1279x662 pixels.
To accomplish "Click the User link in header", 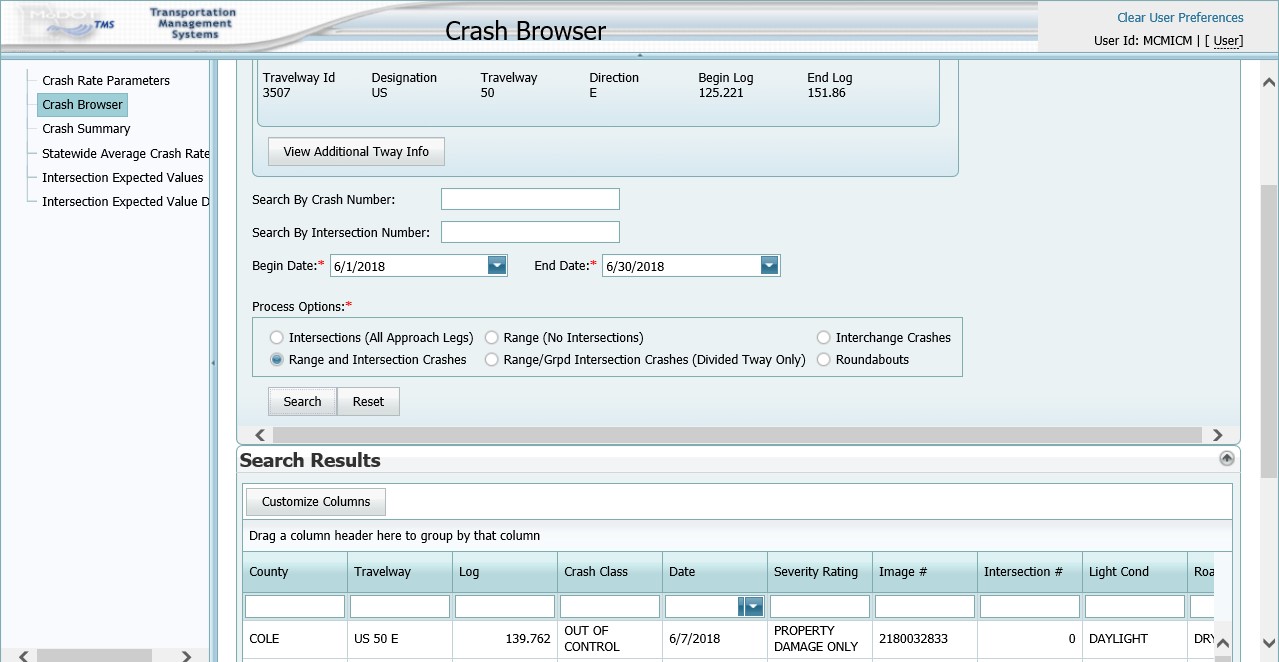I will click(x=1227, y=41).
